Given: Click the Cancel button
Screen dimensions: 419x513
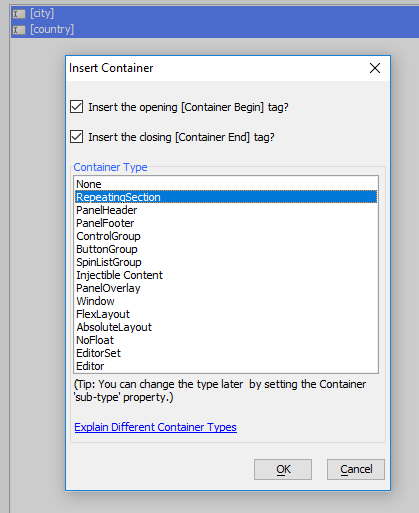Looking at the screenshot, I should click(x=356, y=469).
